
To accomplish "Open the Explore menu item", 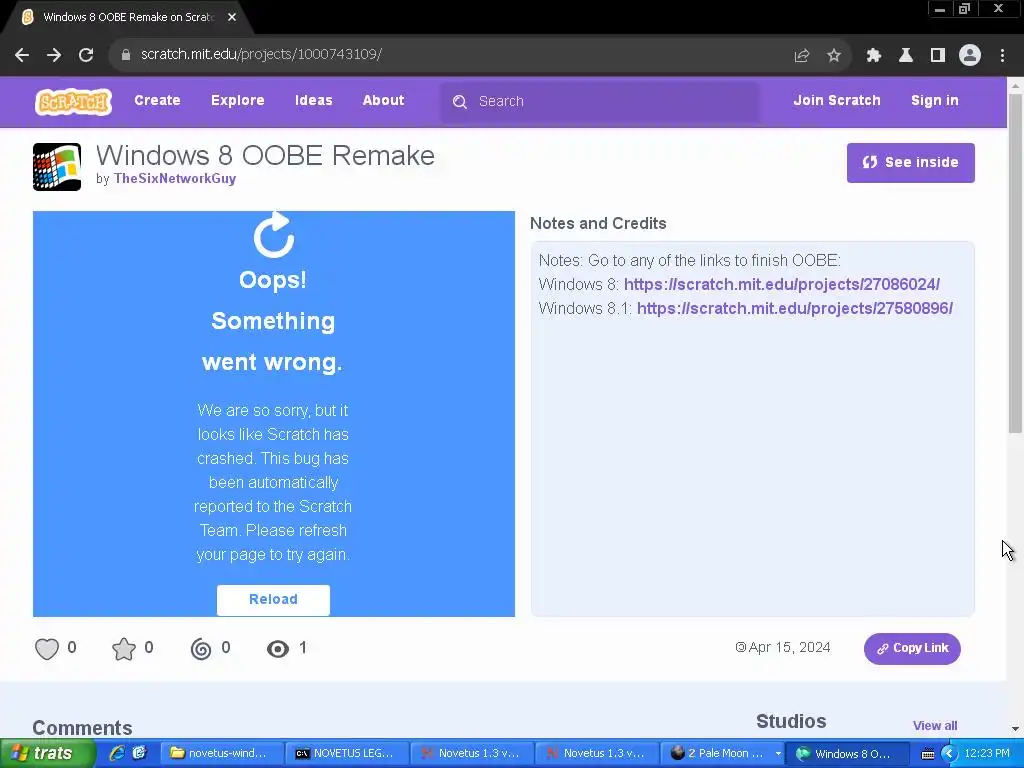I will click(x=238, y=101).
